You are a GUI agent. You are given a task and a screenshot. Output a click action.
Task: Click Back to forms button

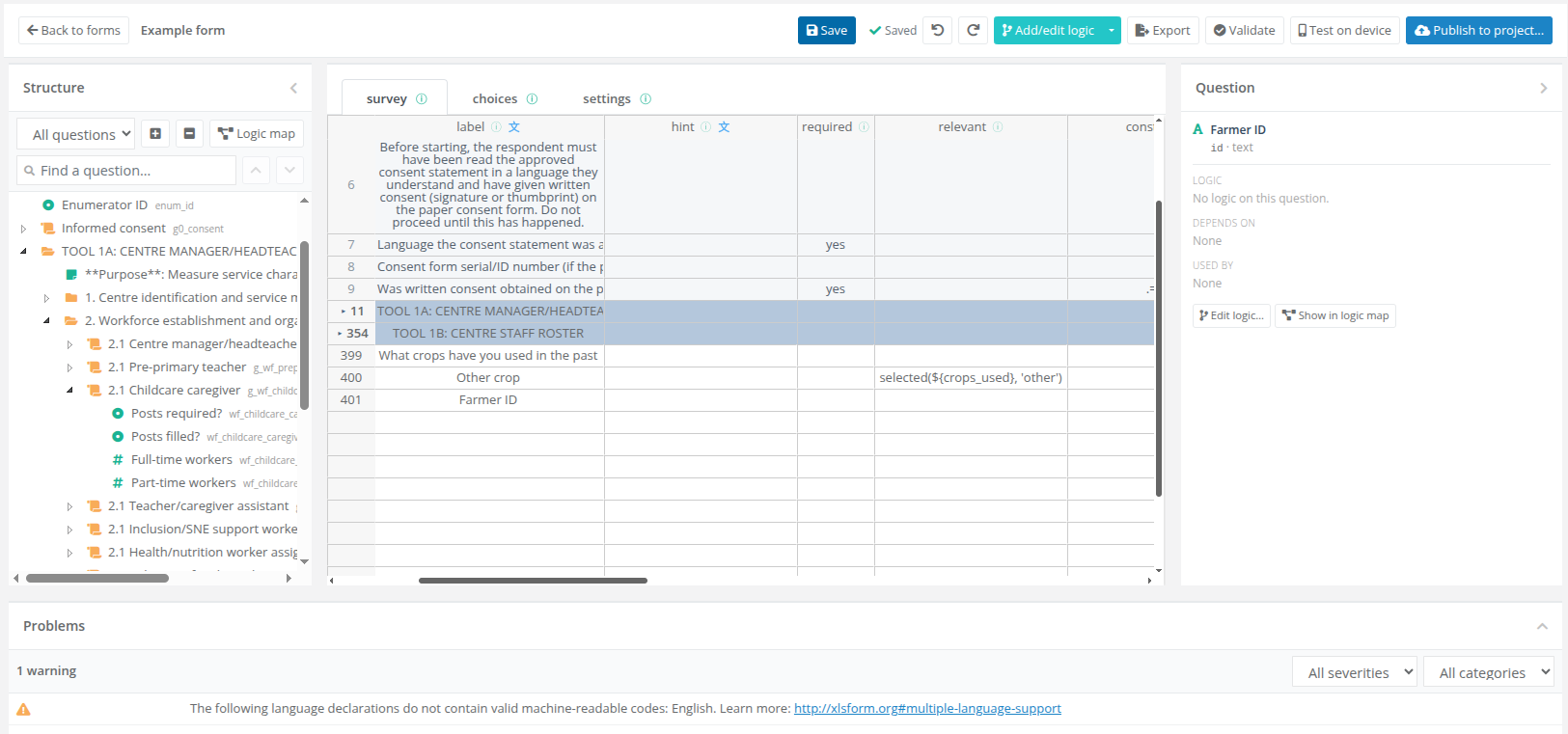pos(73,30)
